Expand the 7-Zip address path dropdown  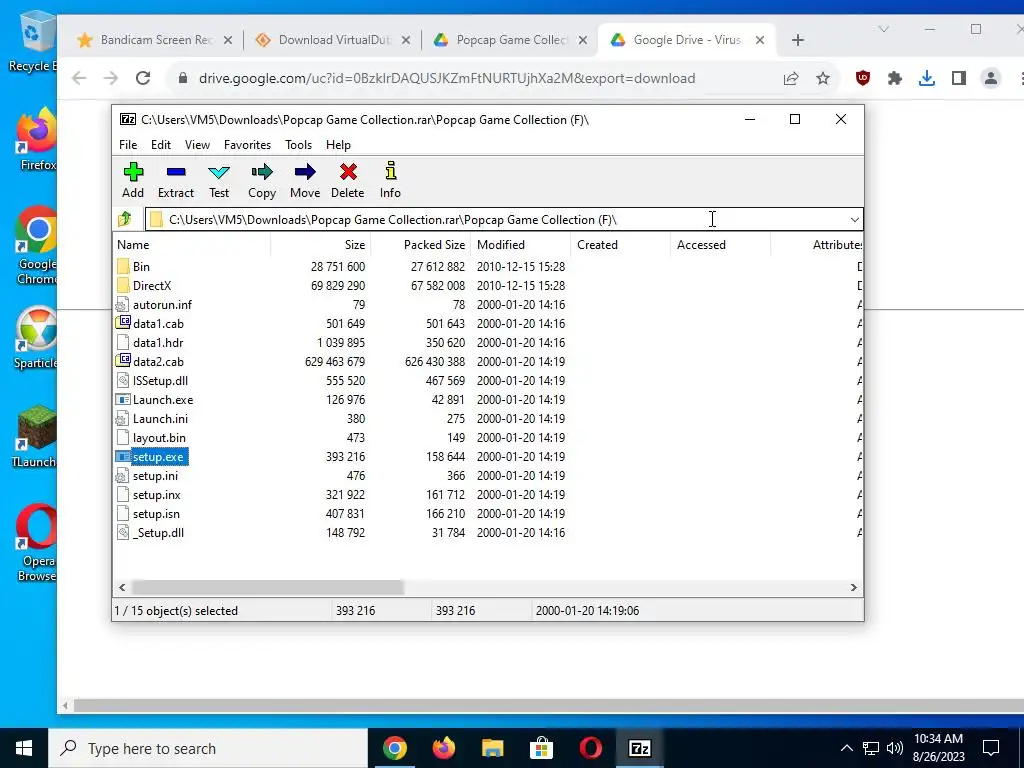click(854, 219)
